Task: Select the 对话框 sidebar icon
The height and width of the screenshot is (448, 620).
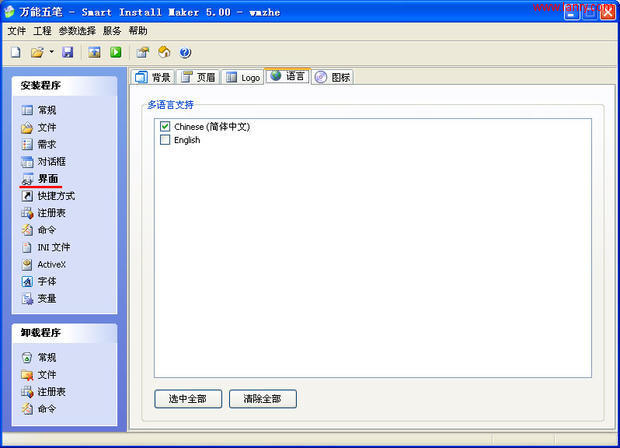Action: click(27, 161)
